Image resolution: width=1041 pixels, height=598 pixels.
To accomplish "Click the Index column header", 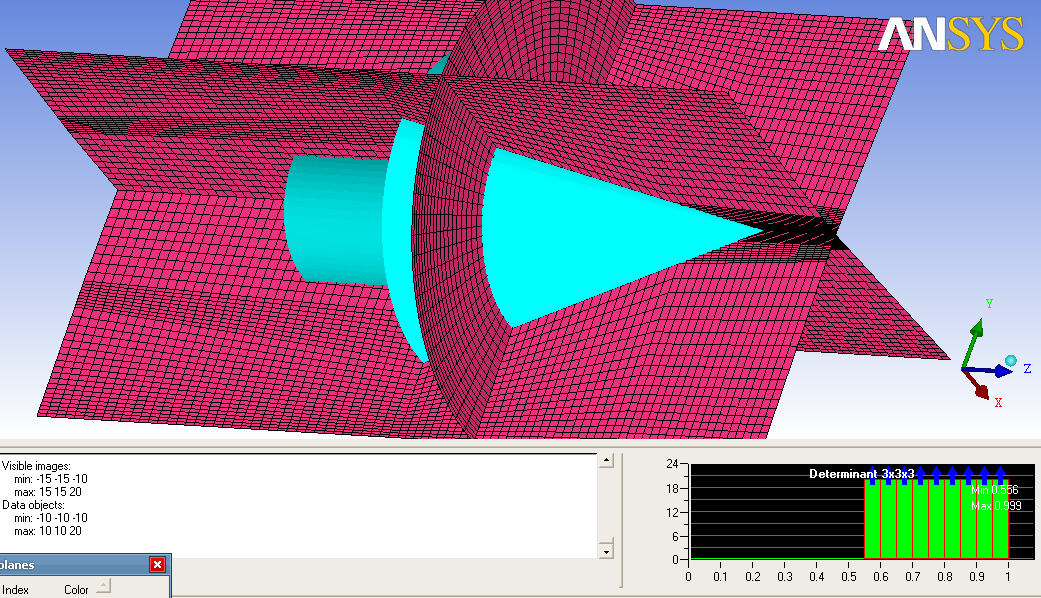I will [x=16, y=590].
